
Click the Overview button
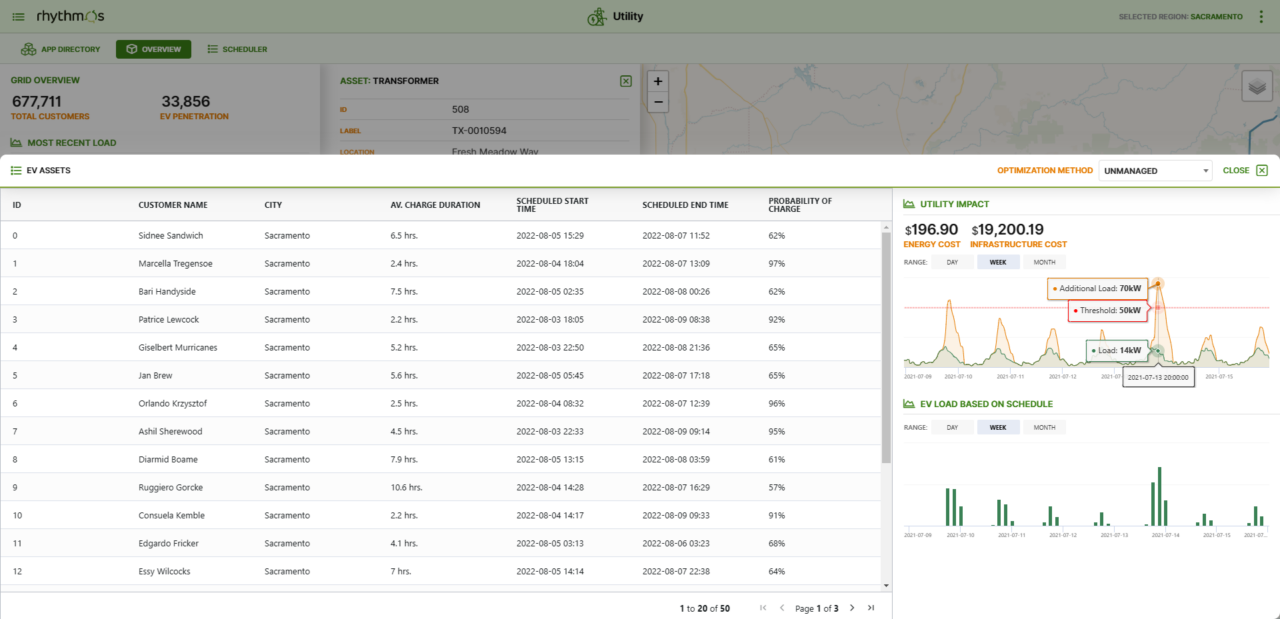coord(153,49)
